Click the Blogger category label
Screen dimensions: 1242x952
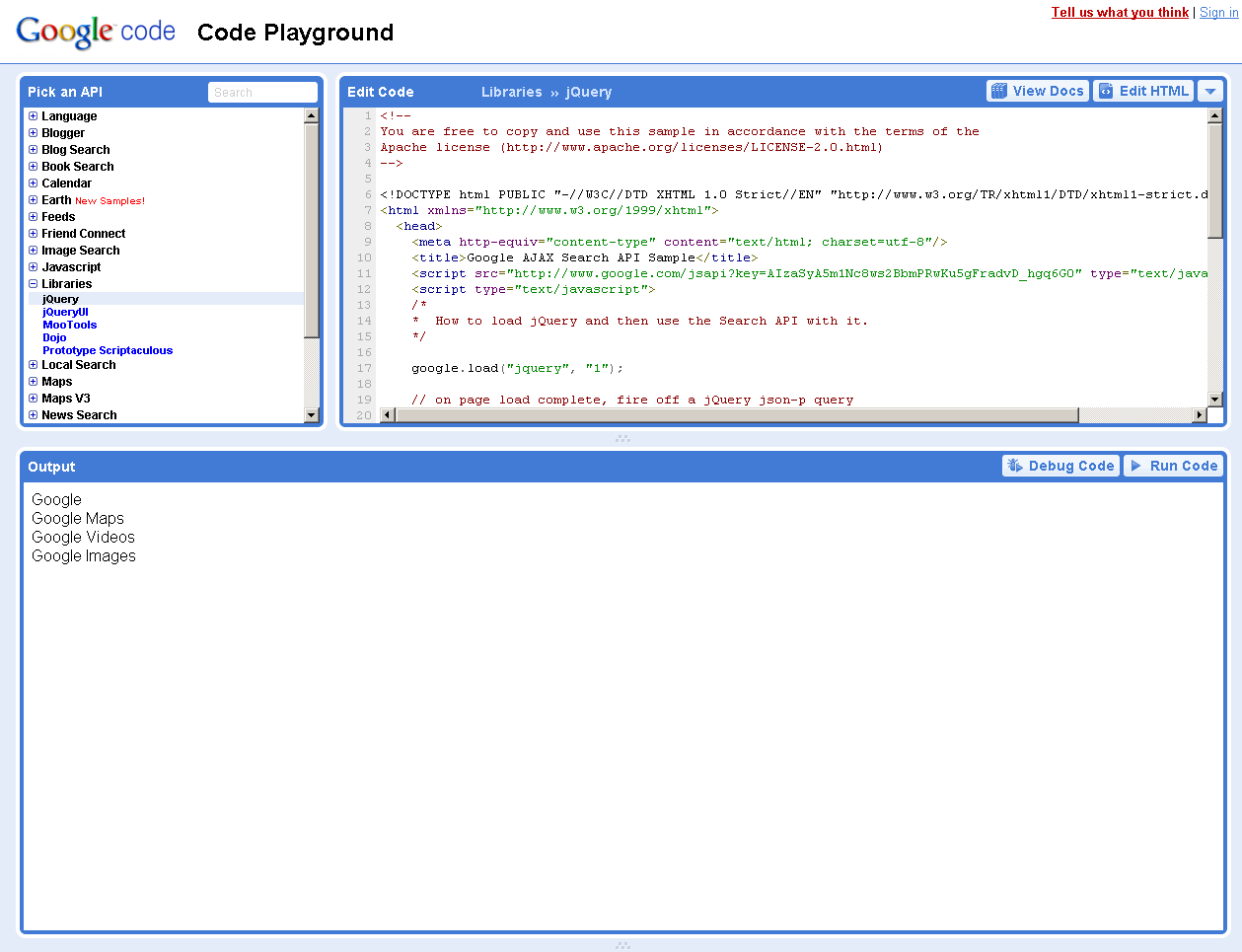click(x=63, y=133)
